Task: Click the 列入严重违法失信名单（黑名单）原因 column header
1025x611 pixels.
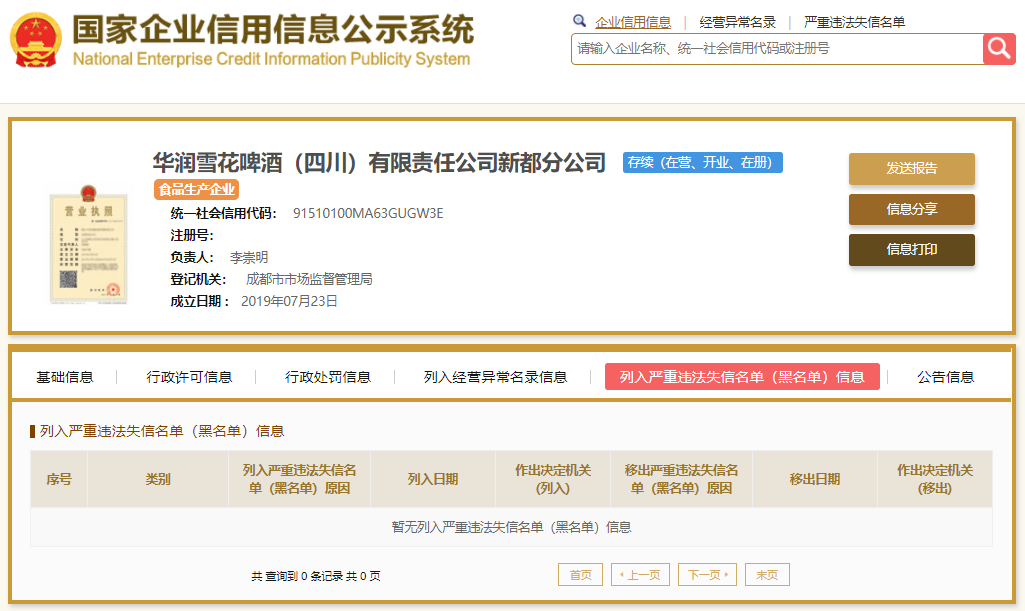Action: 299,479
